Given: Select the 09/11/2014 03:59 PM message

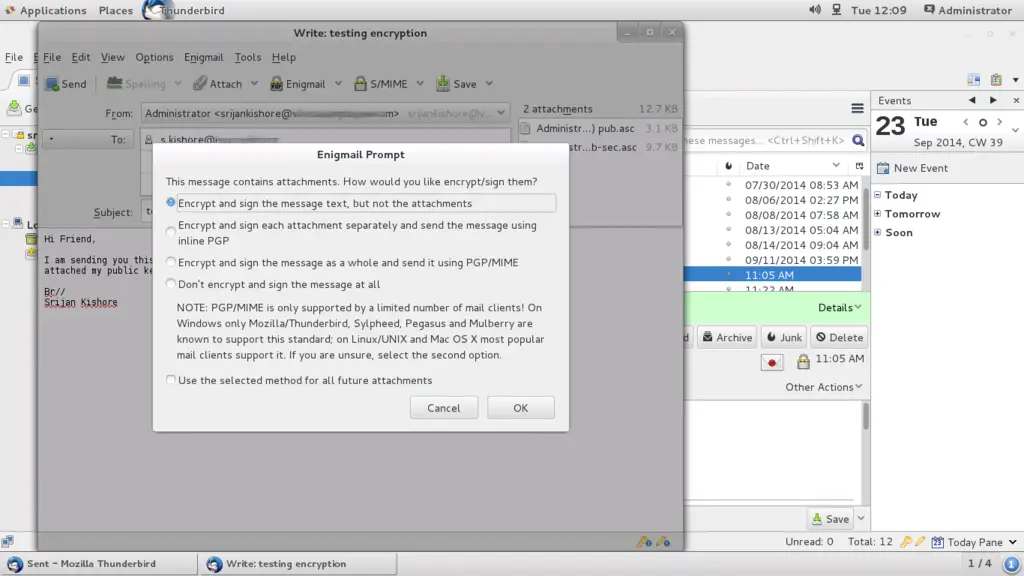Looking at the screenshot, I should coord(773,260).
